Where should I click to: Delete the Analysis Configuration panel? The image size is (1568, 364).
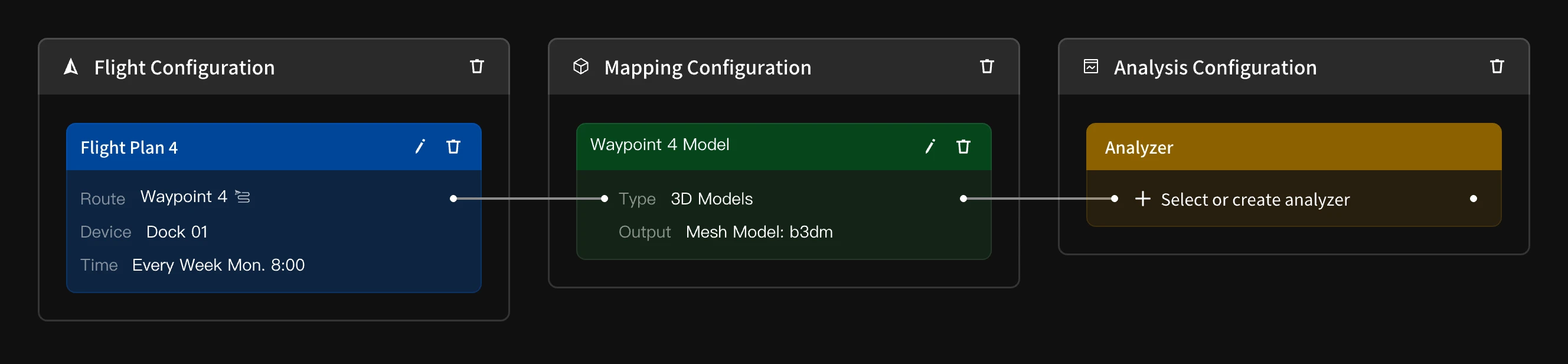[1497, 66]
